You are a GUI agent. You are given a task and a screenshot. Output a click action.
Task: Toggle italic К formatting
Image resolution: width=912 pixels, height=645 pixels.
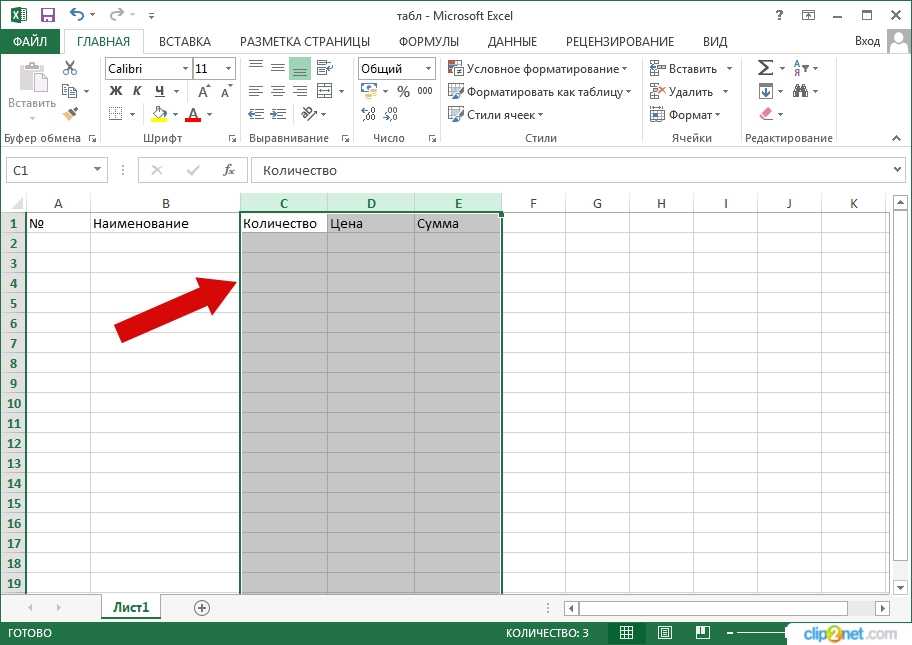[x=137, y=91]
